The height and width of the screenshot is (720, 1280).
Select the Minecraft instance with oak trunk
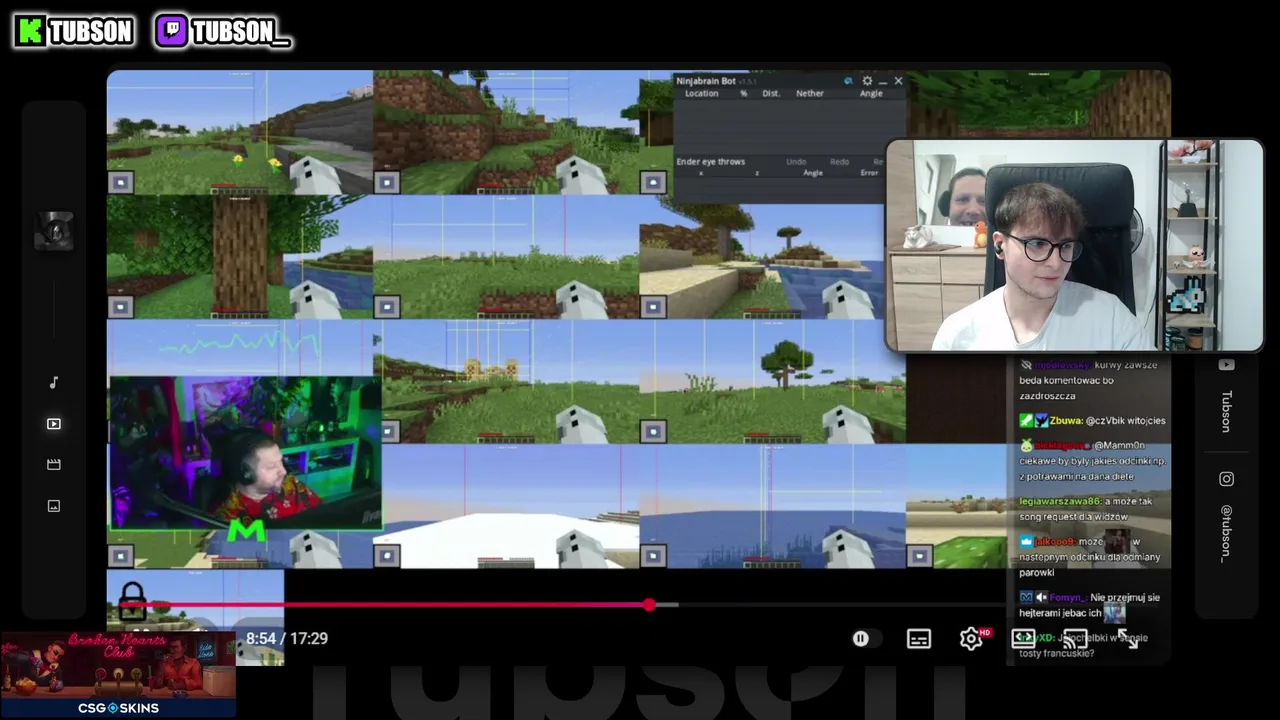[240, 257]
